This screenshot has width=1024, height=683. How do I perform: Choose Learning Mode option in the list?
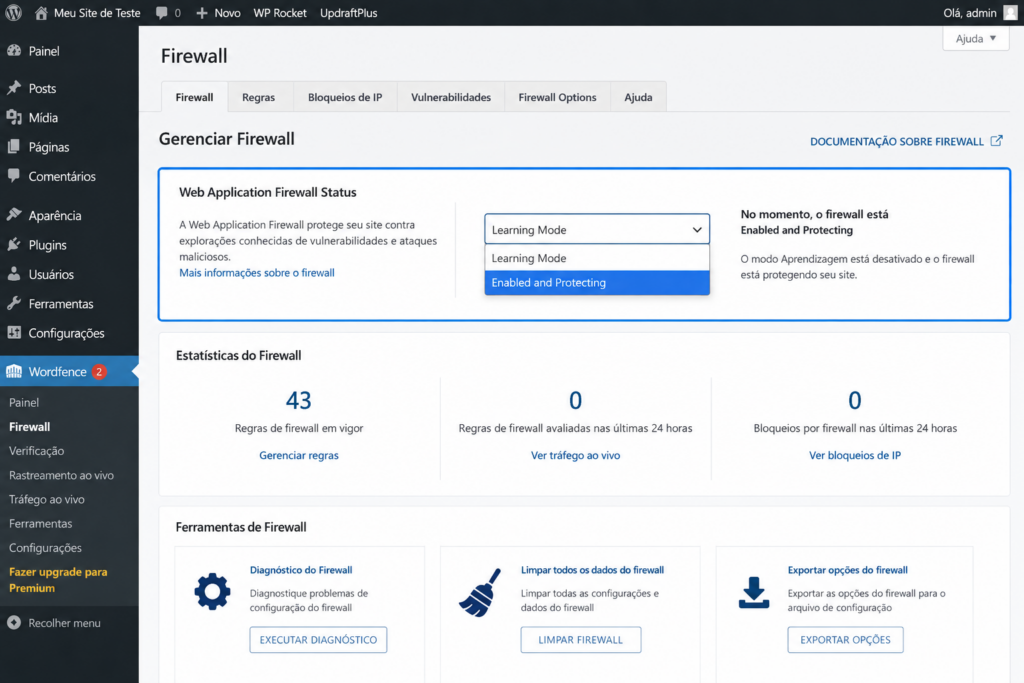[x=597, y=258]
